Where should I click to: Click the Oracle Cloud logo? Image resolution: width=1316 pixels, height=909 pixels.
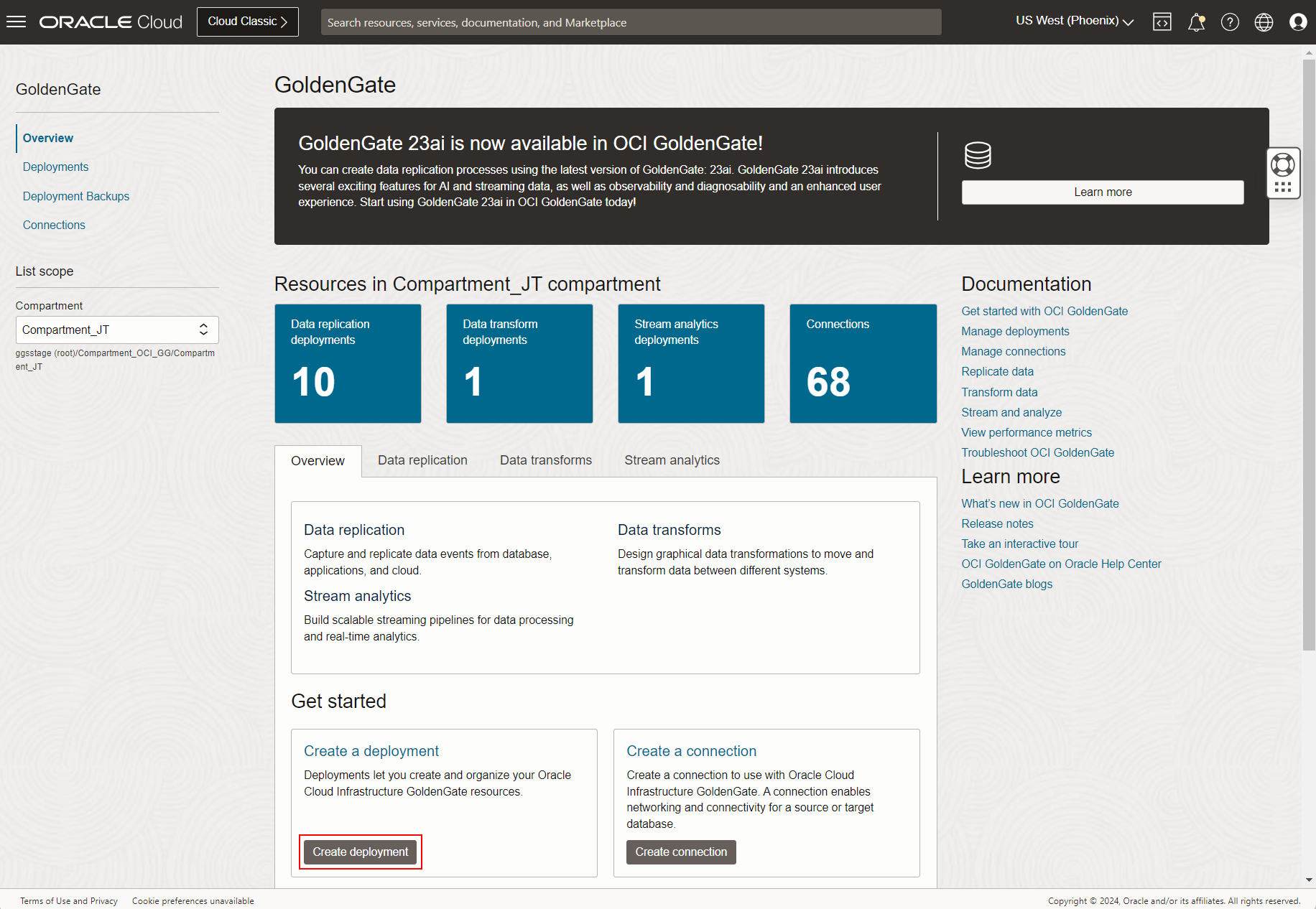tap(111, 22)
